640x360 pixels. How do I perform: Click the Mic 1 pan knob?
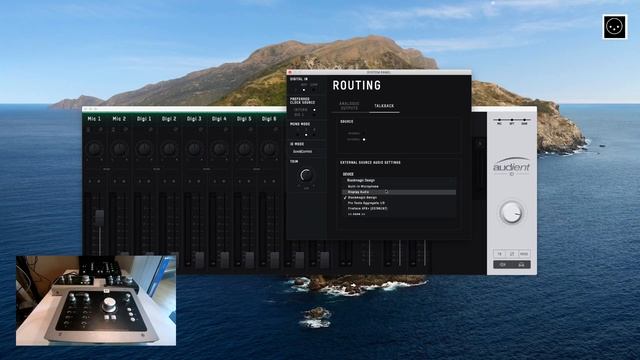94,149
